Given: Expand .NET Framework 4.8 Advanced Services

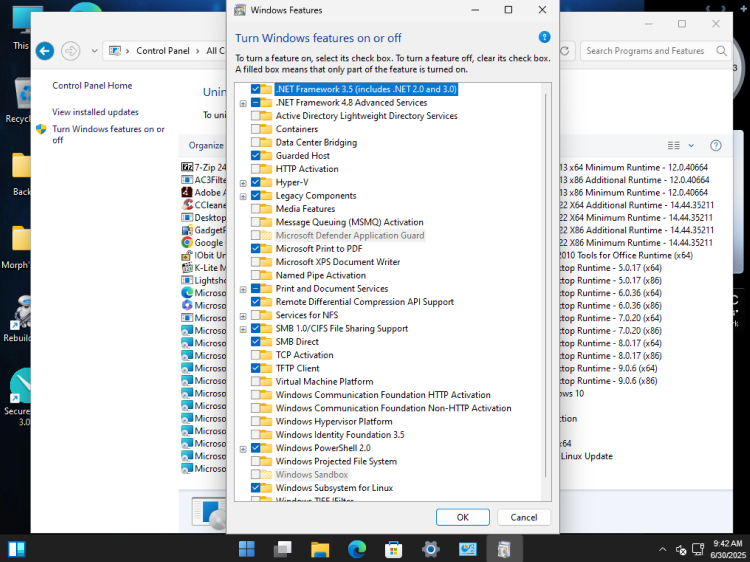Looking at the screenshot, I should click(x=243, y=103).
